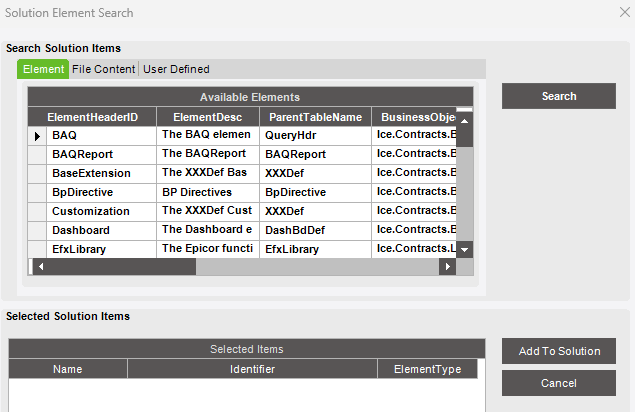The height and width of the screenshot is (412, 635).
Task: Sort by ParentTableName column header
Action: 315,117
